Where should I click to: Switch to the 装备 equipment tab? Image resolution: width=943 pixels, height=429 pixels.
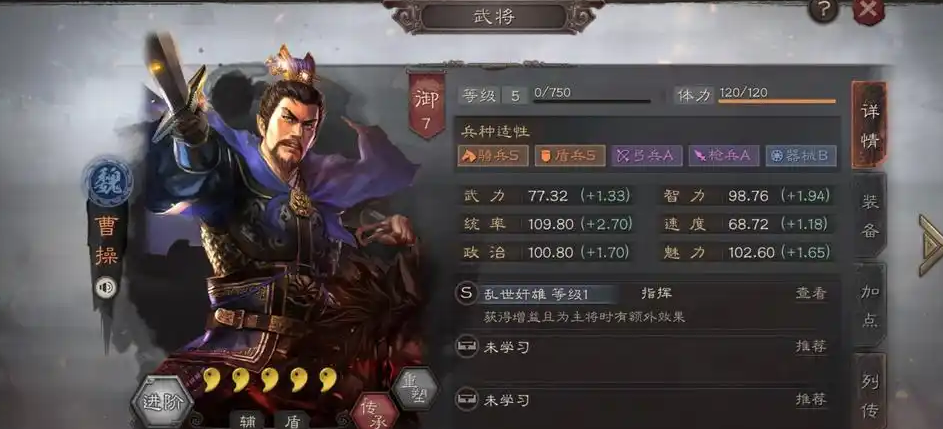tap(870, 216)
